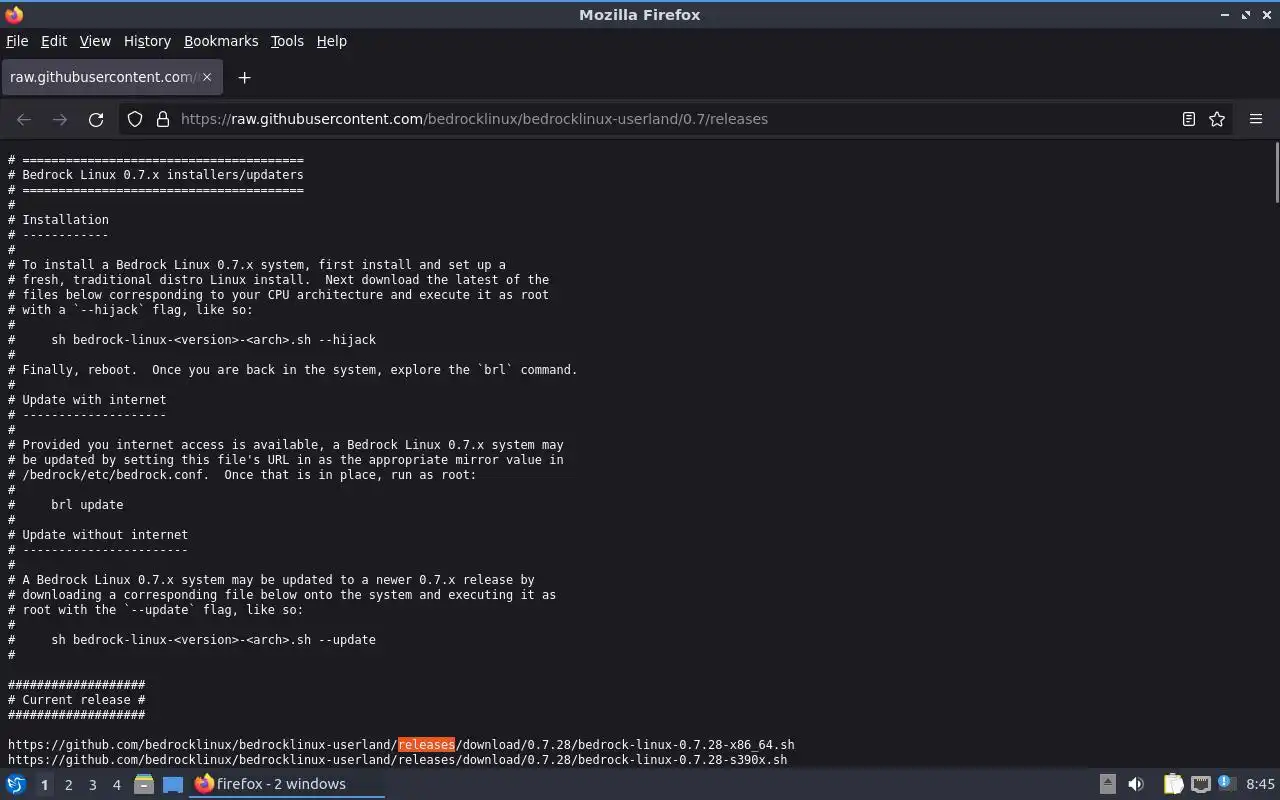Click the page's vertical scrollbar thumb
The width and height of the screenshot is (1280, 800).
click(1276, 173)
